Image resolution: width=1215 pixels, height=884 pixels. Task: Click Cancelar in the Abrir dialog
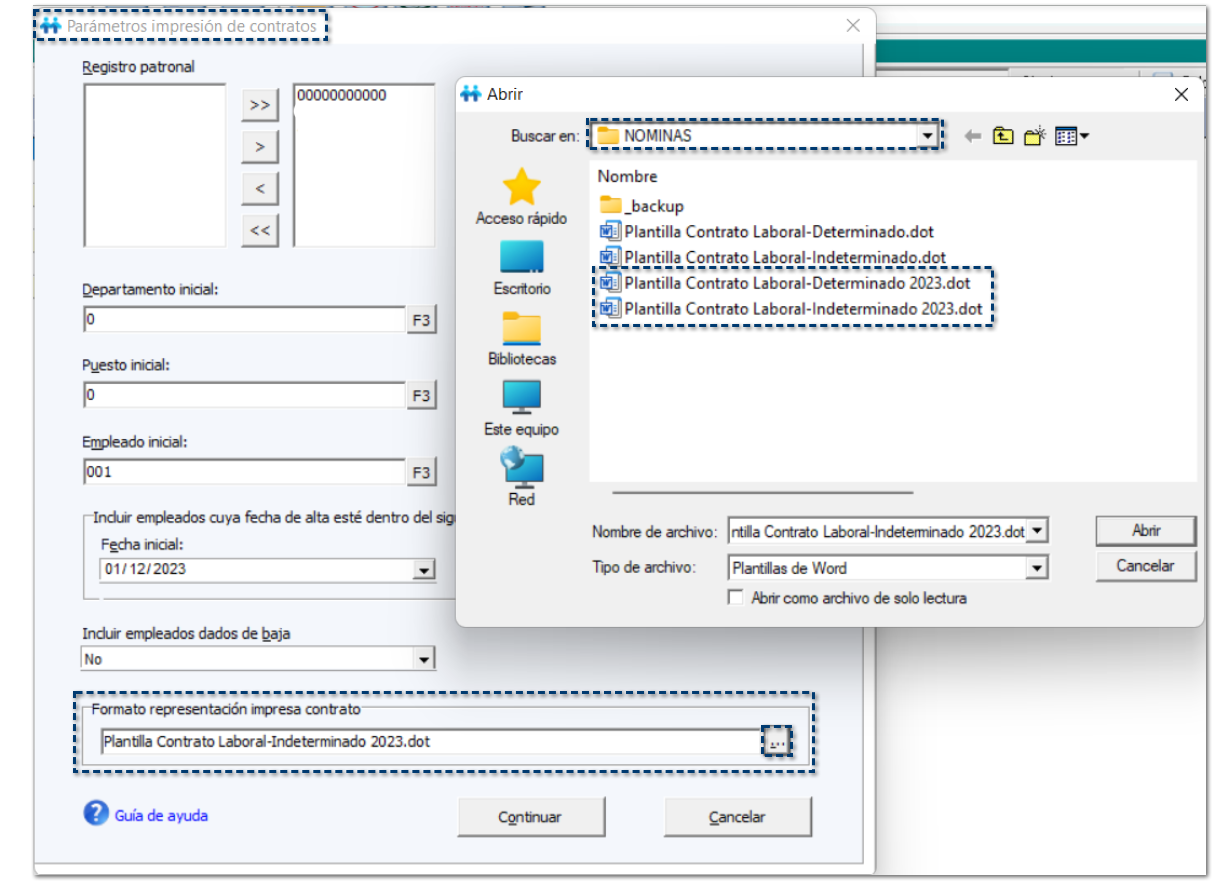1145,566
